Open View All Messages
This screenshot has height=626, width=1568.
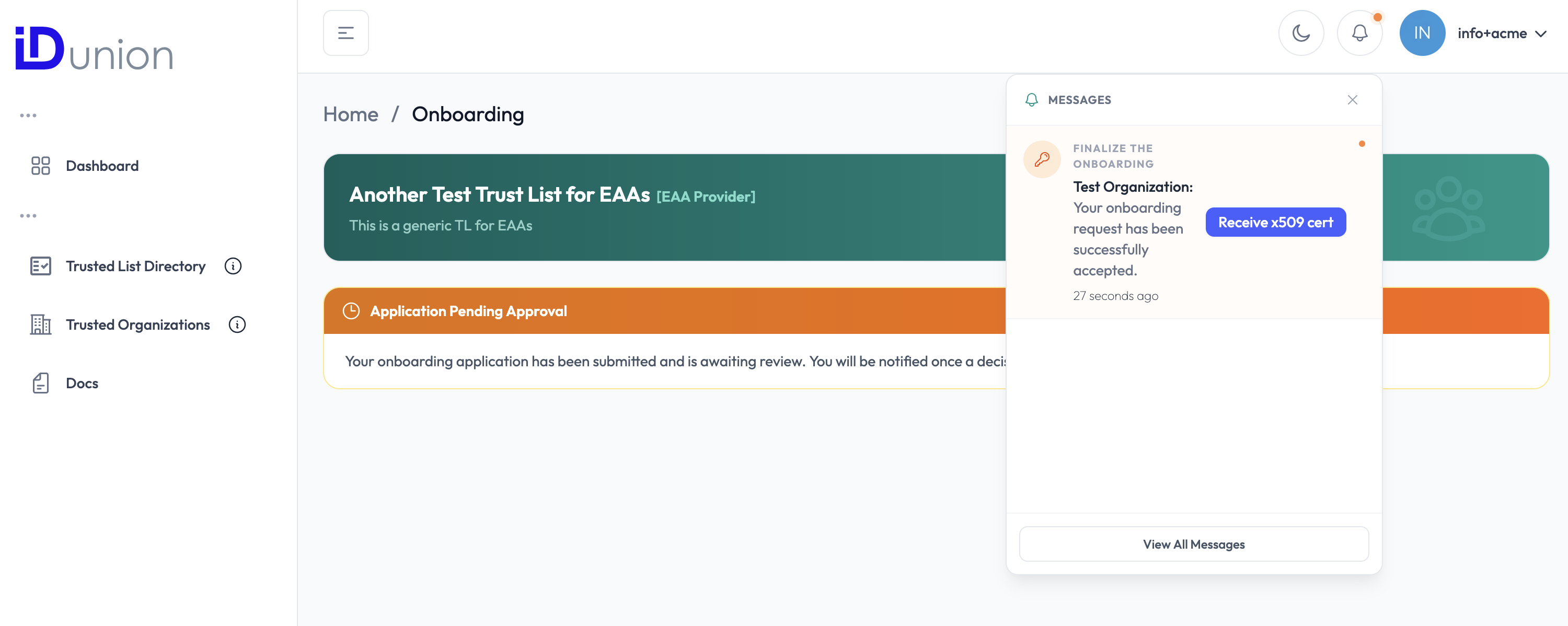click(x=1193, y=544)
